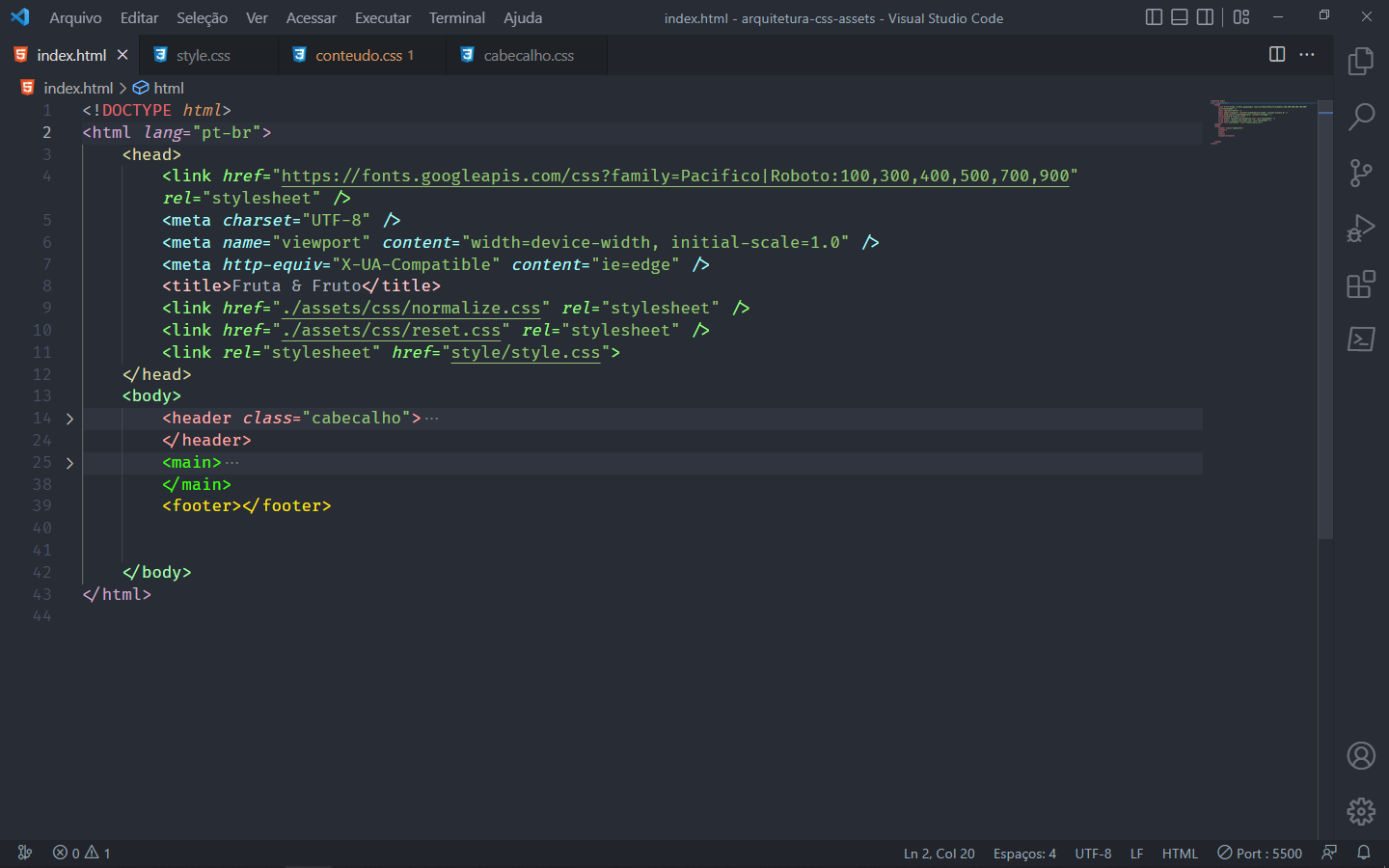This screenshot has height=868, width=1389.
Task: Toggle bottom panel layout icon
Action: pos(1180,17)
